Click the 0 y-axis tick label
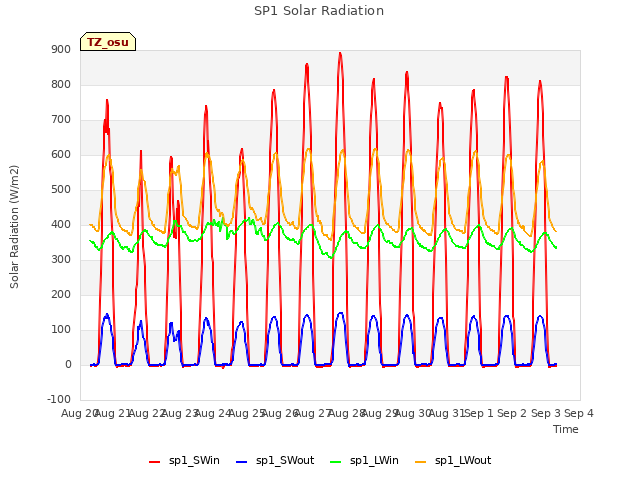This screenshot has height=480, width=640. tap(68, 365)
